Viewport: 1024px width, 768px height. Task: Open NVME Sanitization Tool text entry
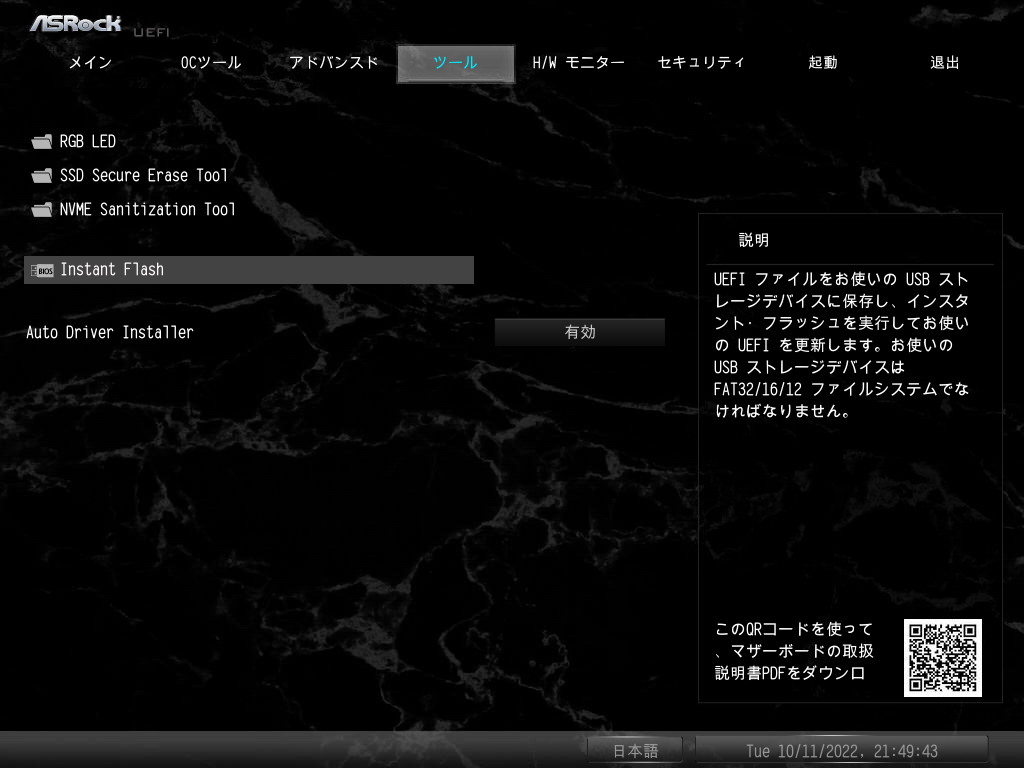[148, 210]
